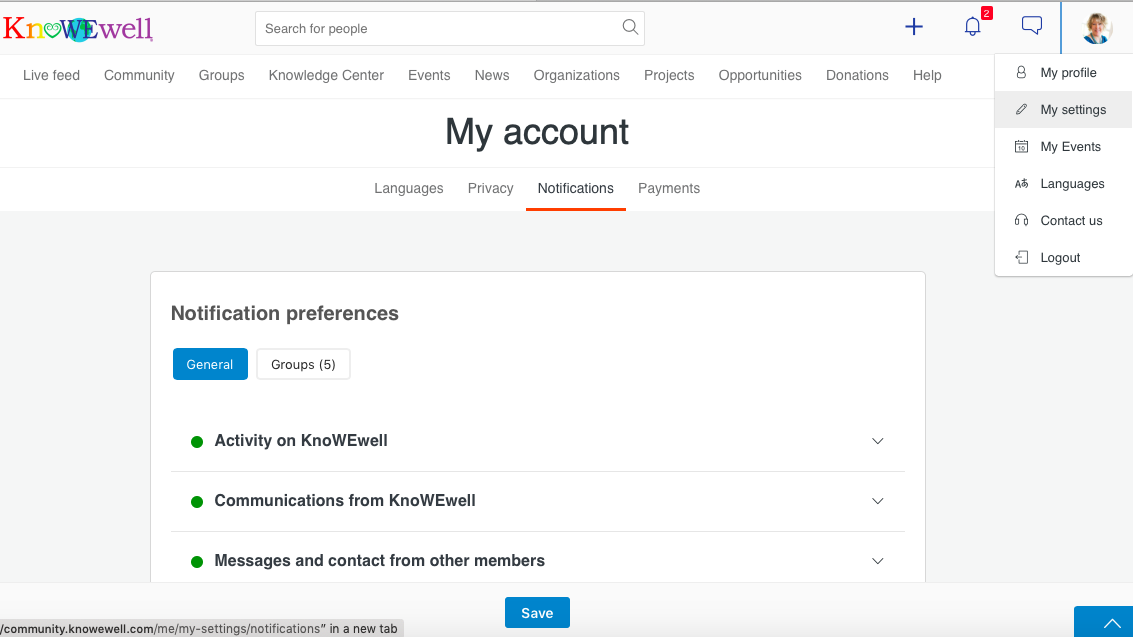1133x637 pixels.
Task: Open notifications bell icon
Action: pos(972,27)
